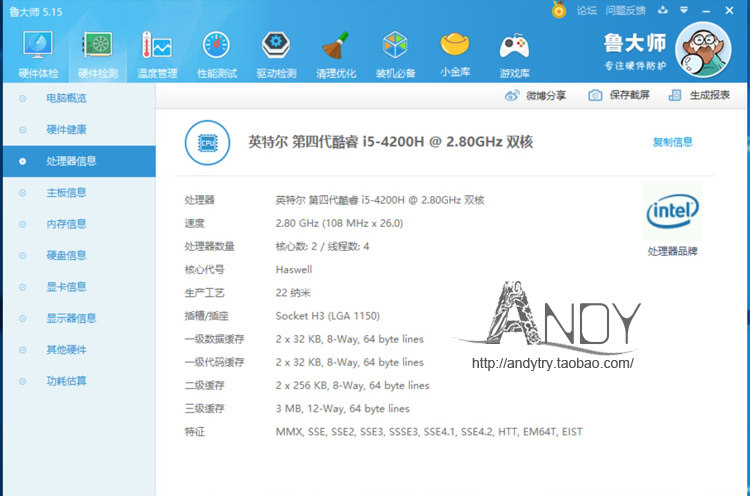Screen dimensions: 750x496
Task: Click the MMX, SSE features list value
Action: coord(429,432)
